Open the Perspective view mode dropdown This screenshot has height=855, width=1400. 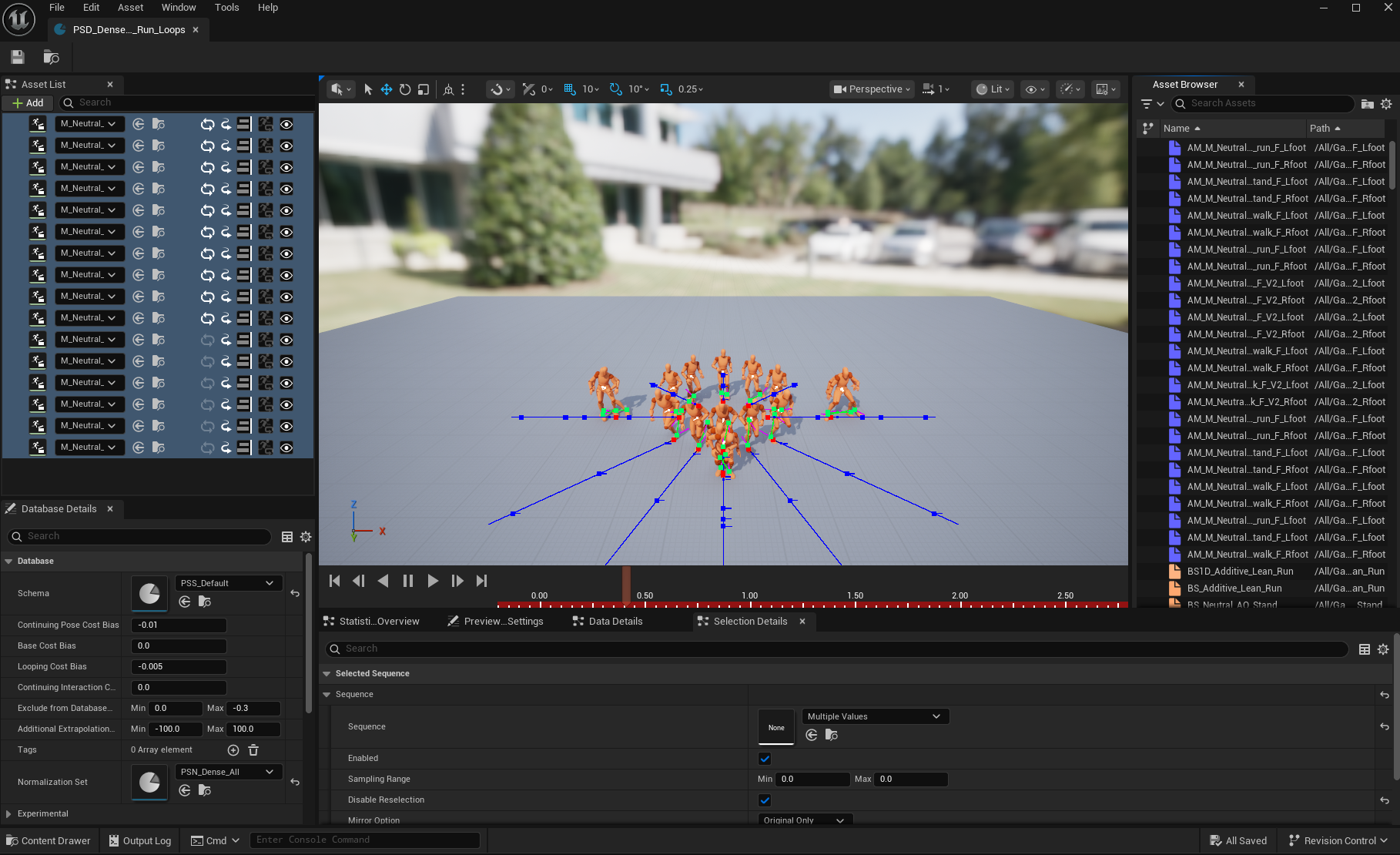(x=872, y=89)
